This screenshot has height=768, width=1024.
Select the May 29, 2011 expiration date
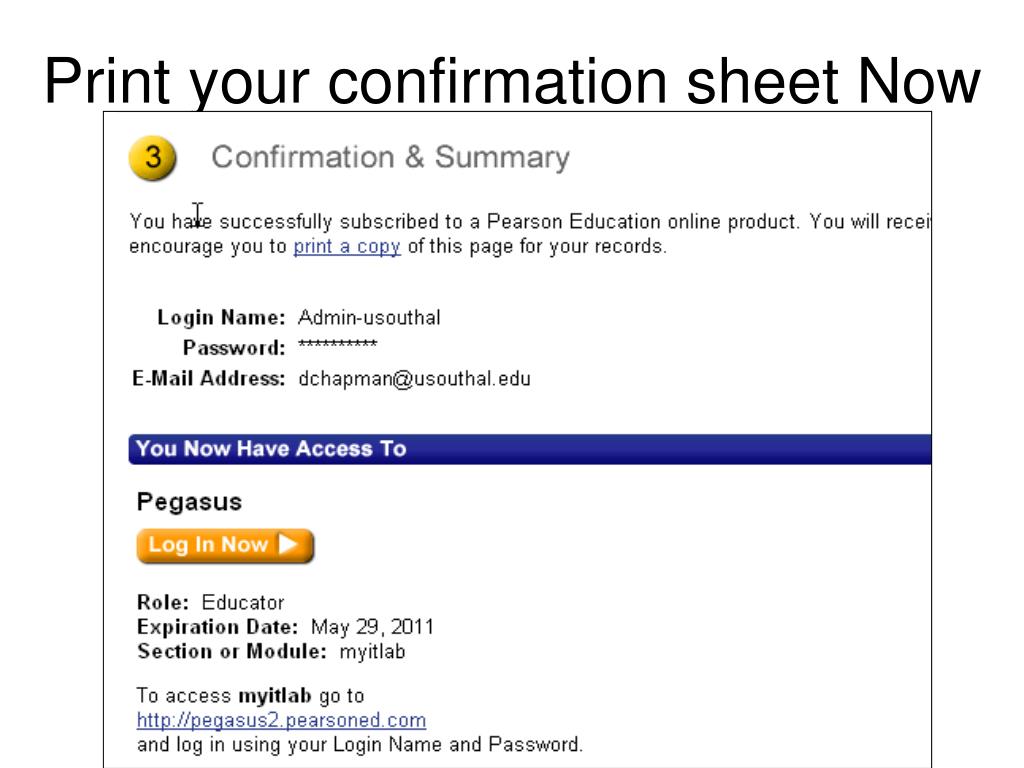point(372,627)
